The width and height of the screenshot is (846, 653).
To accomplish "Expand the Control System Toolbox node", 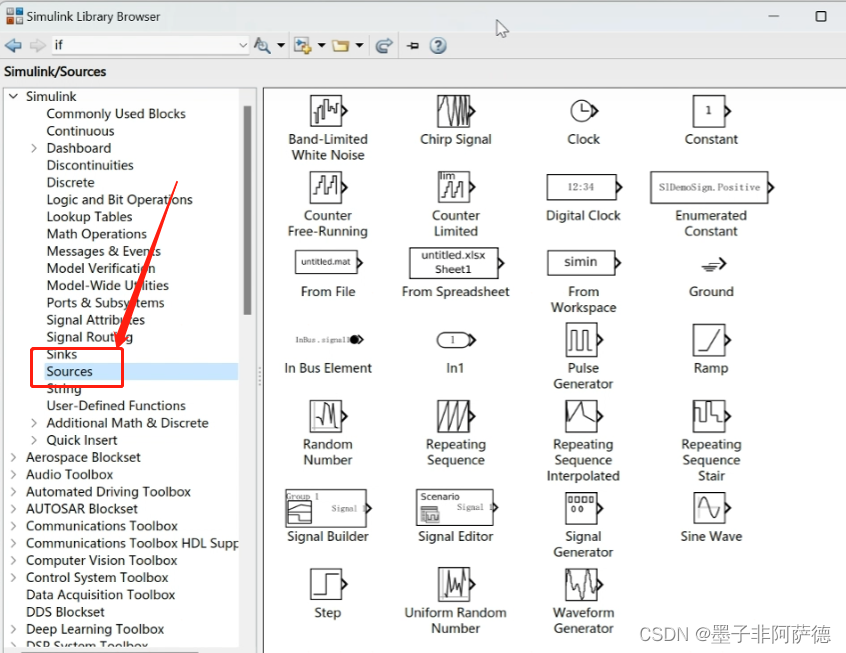I will pos(13,577).
